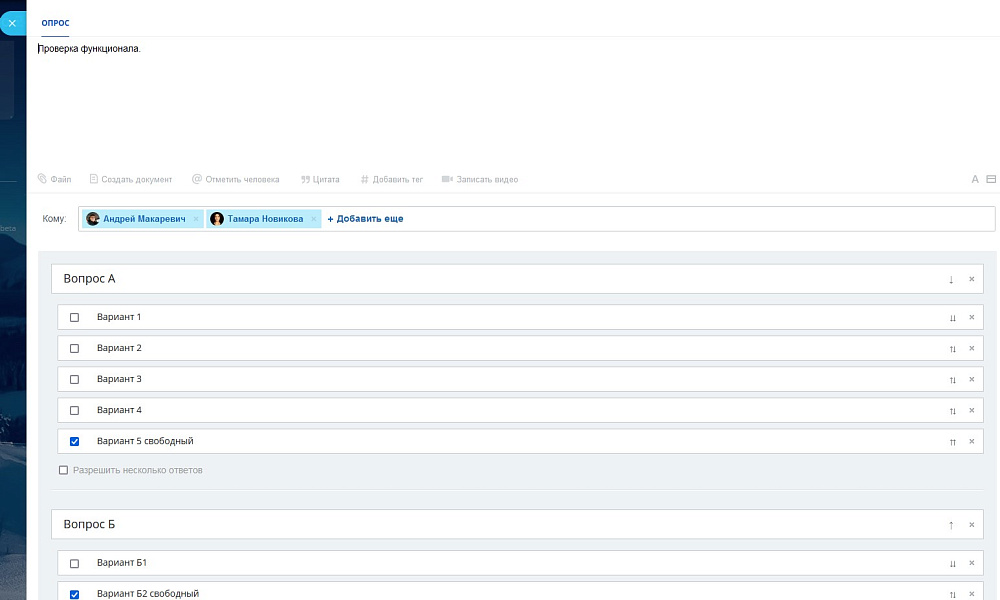The width and height of the screenshot is (1000, 600).
Task: Remove Андрей Макаревич from recipients
Action: click(x=196, y=219)
